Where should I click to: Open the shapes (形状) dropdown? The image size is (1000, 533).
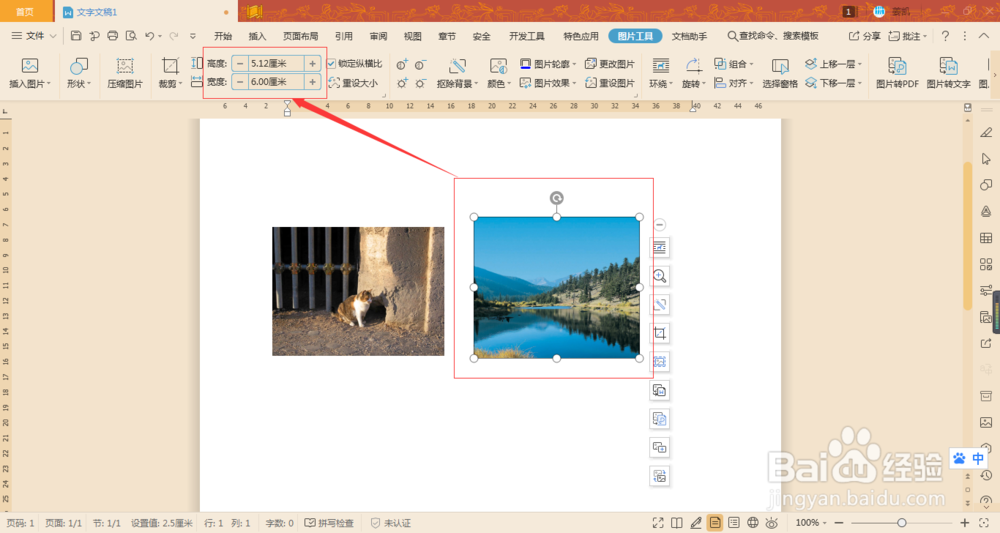79,84
